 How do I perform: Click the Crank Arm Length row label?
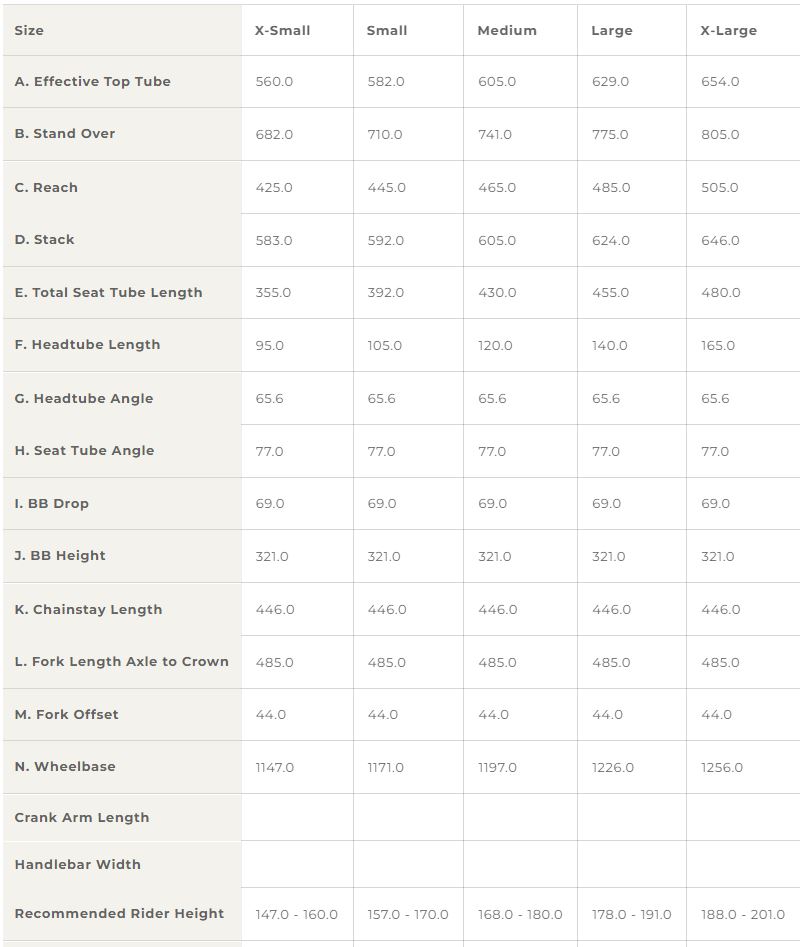pos(82,817)
